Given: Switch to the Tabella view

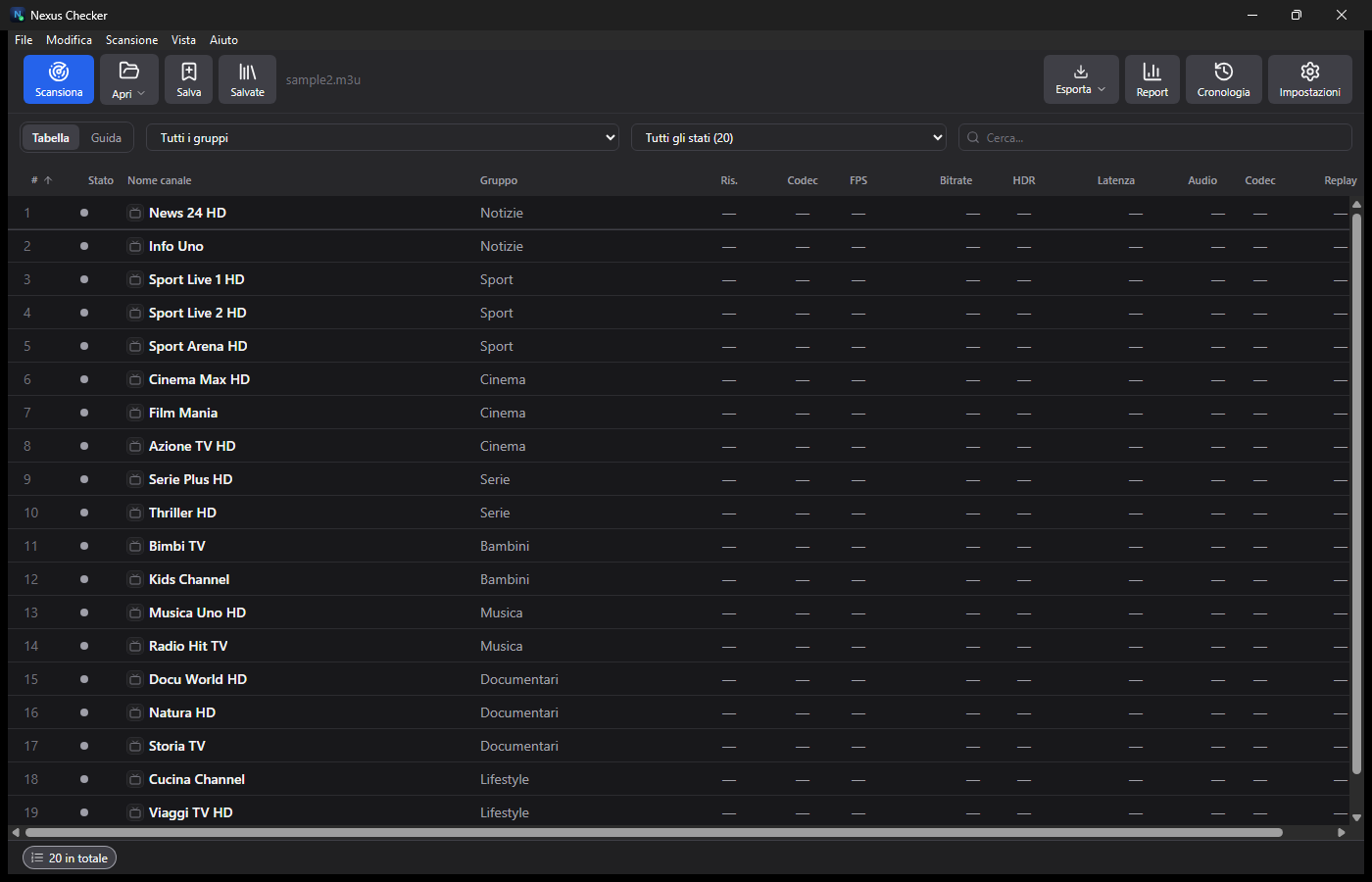Looking at the screenshot, I should tap(51, 138).
